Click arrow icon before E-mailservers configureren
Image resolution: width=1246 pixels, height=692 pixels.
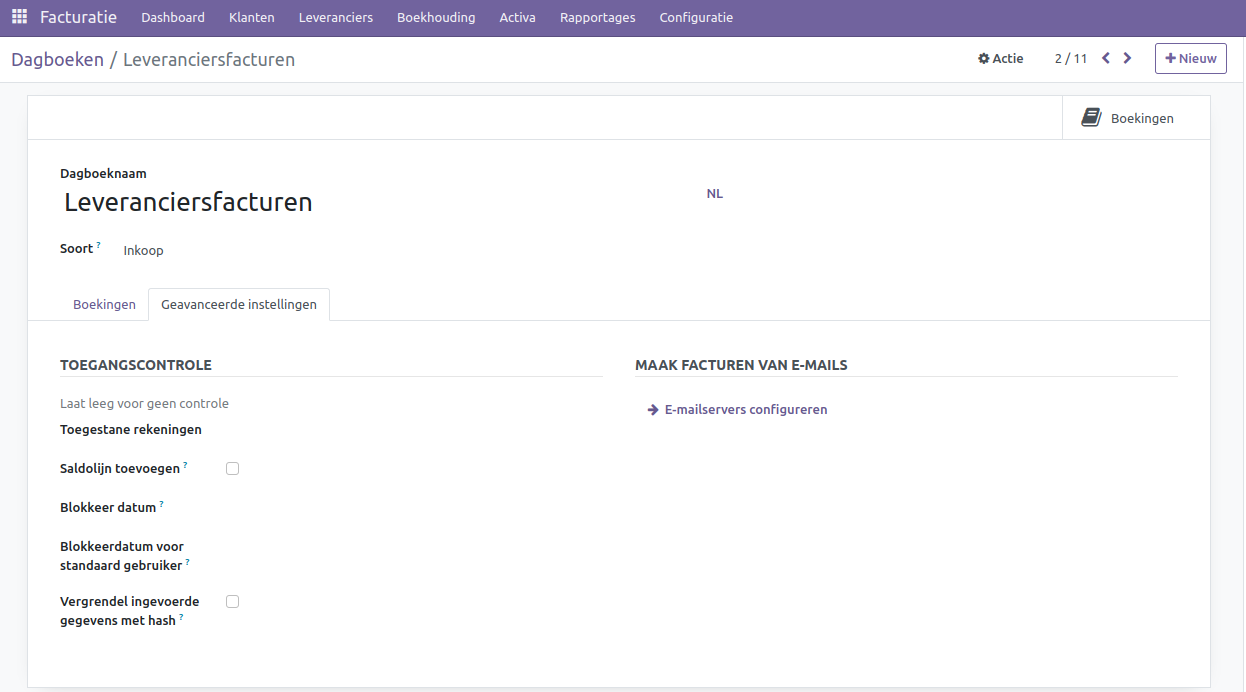(x=653, y=409)
